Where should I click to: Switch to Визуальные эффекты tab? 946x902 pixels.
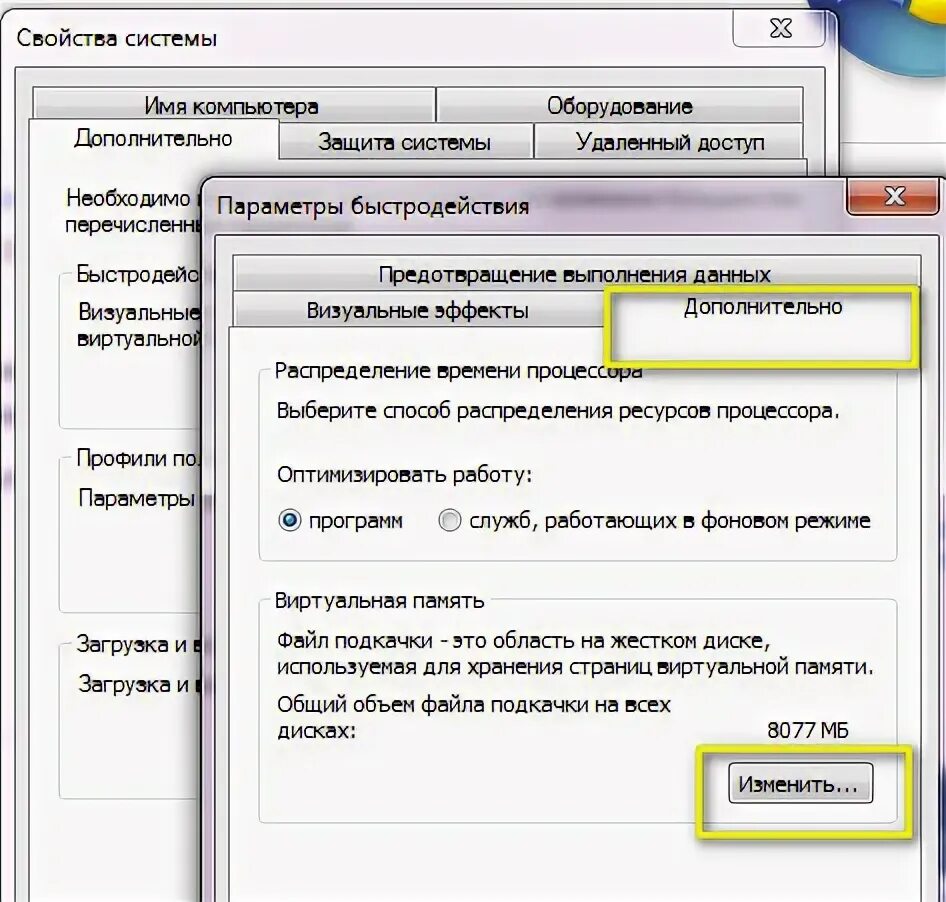point(417,310)
